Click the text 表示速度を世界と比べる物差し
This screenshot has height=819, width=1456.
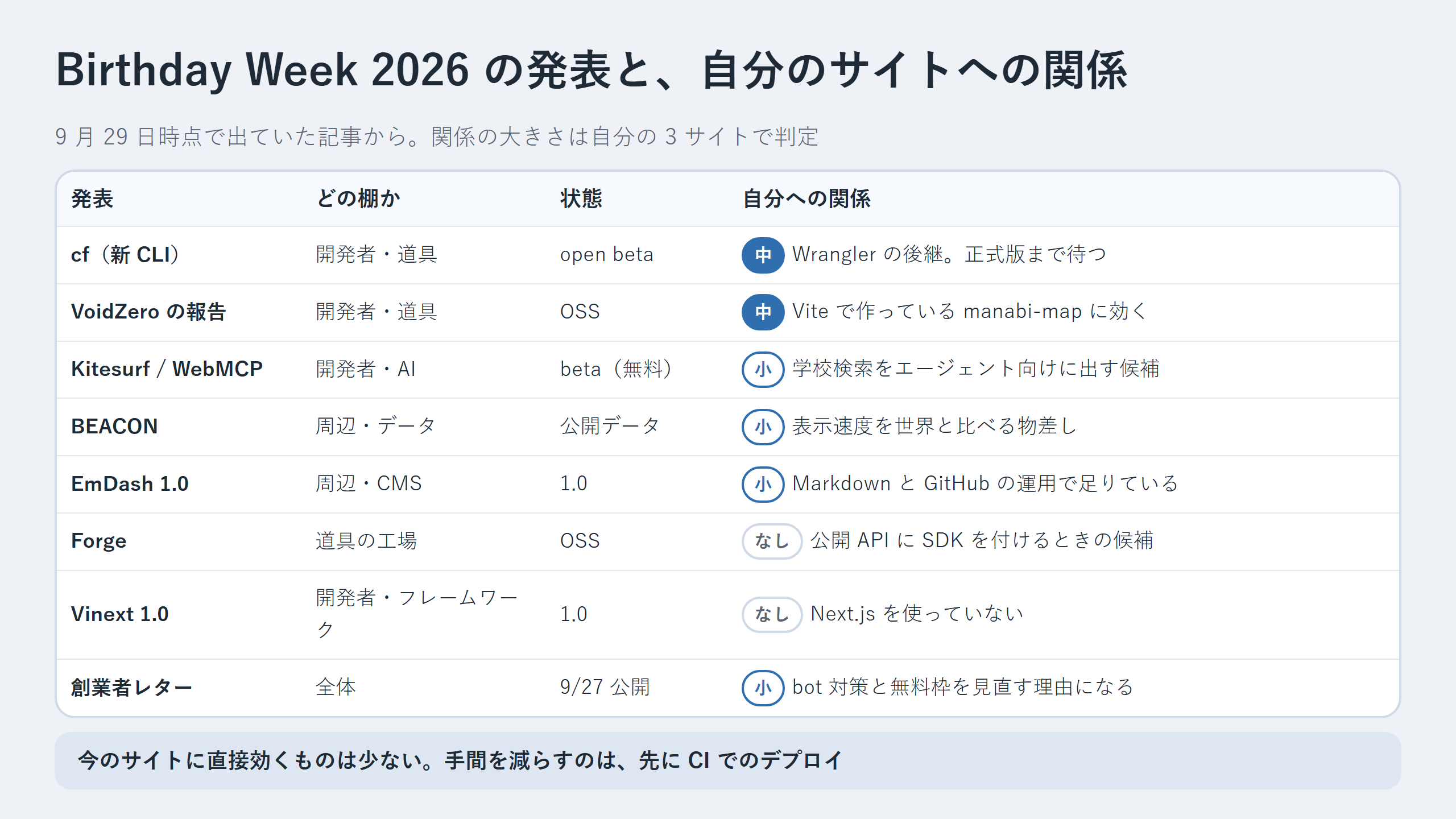coord(934,427)
